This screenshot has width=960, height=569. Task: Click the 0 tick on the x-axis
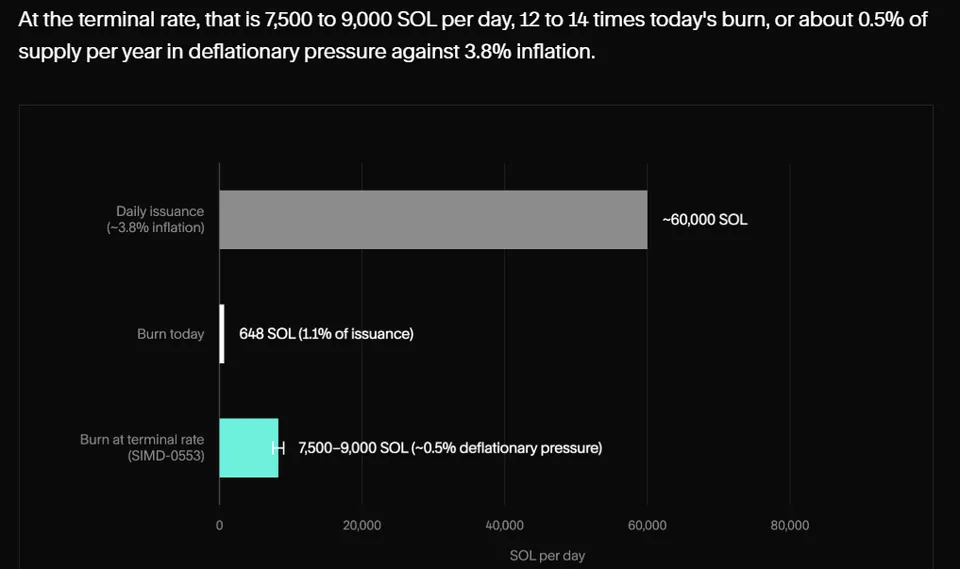[219, 526]
